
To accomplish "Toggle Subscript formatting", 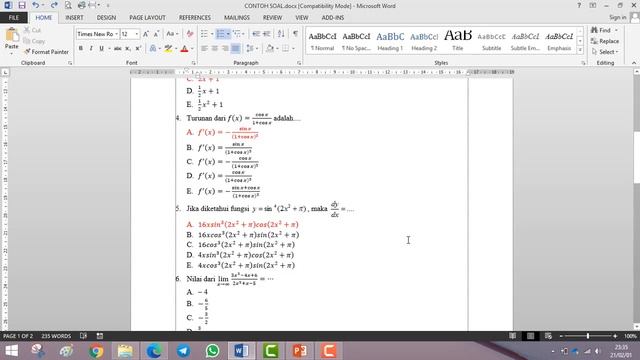I will 128,49.
